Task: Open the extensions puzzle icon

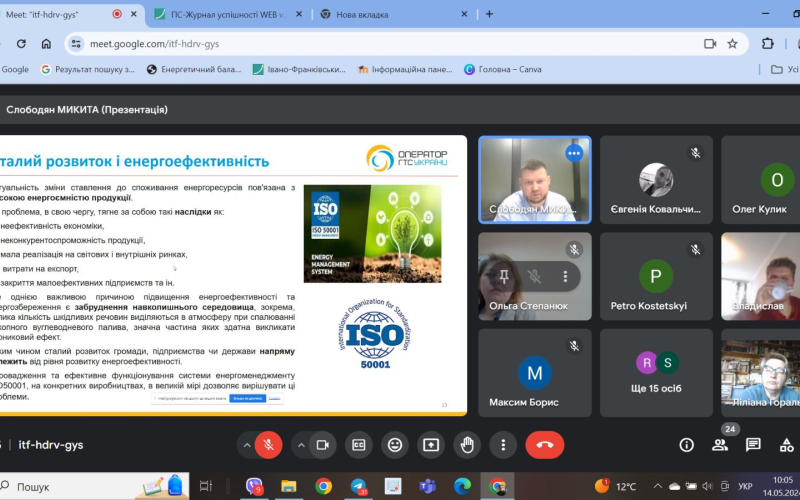Action: point(768,44)
